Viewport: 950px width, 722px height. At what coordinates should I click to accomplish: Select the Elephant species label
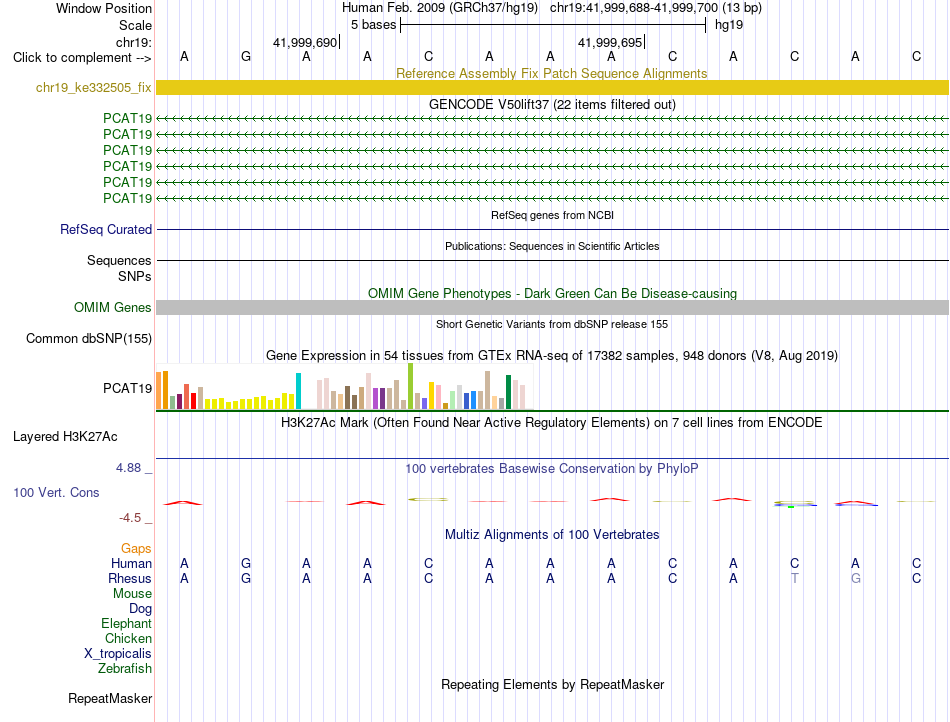click(126, 623)
